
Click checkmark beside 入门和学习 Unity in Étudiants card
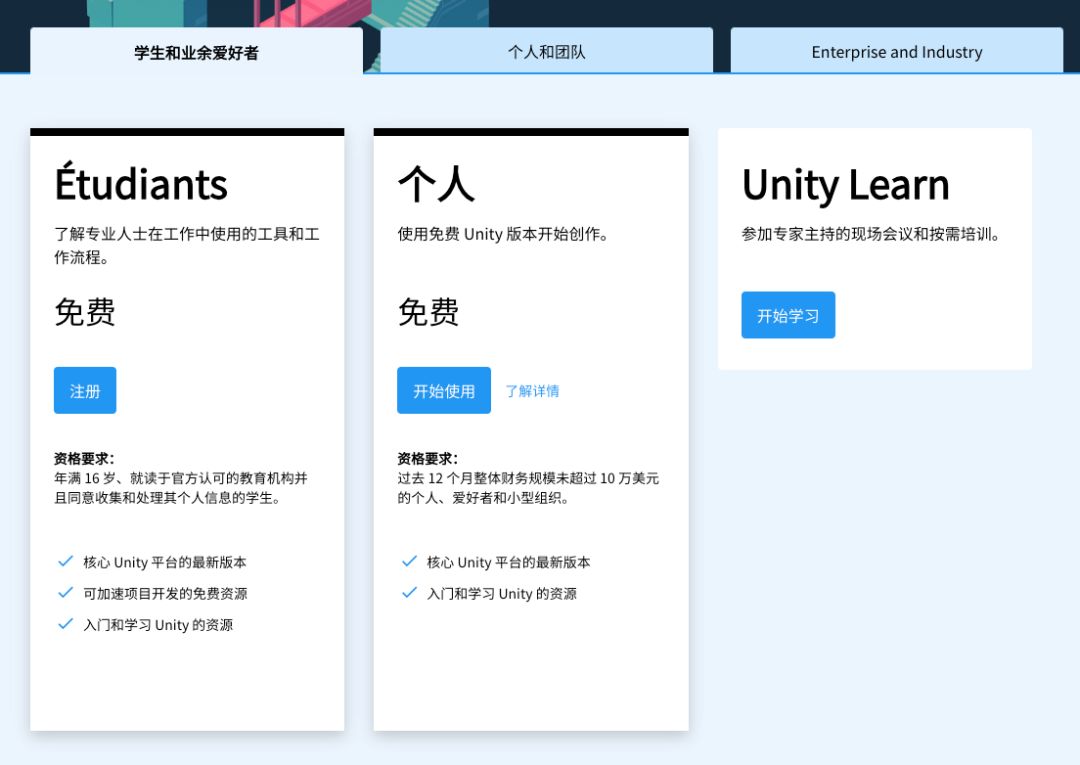point(65,624)
